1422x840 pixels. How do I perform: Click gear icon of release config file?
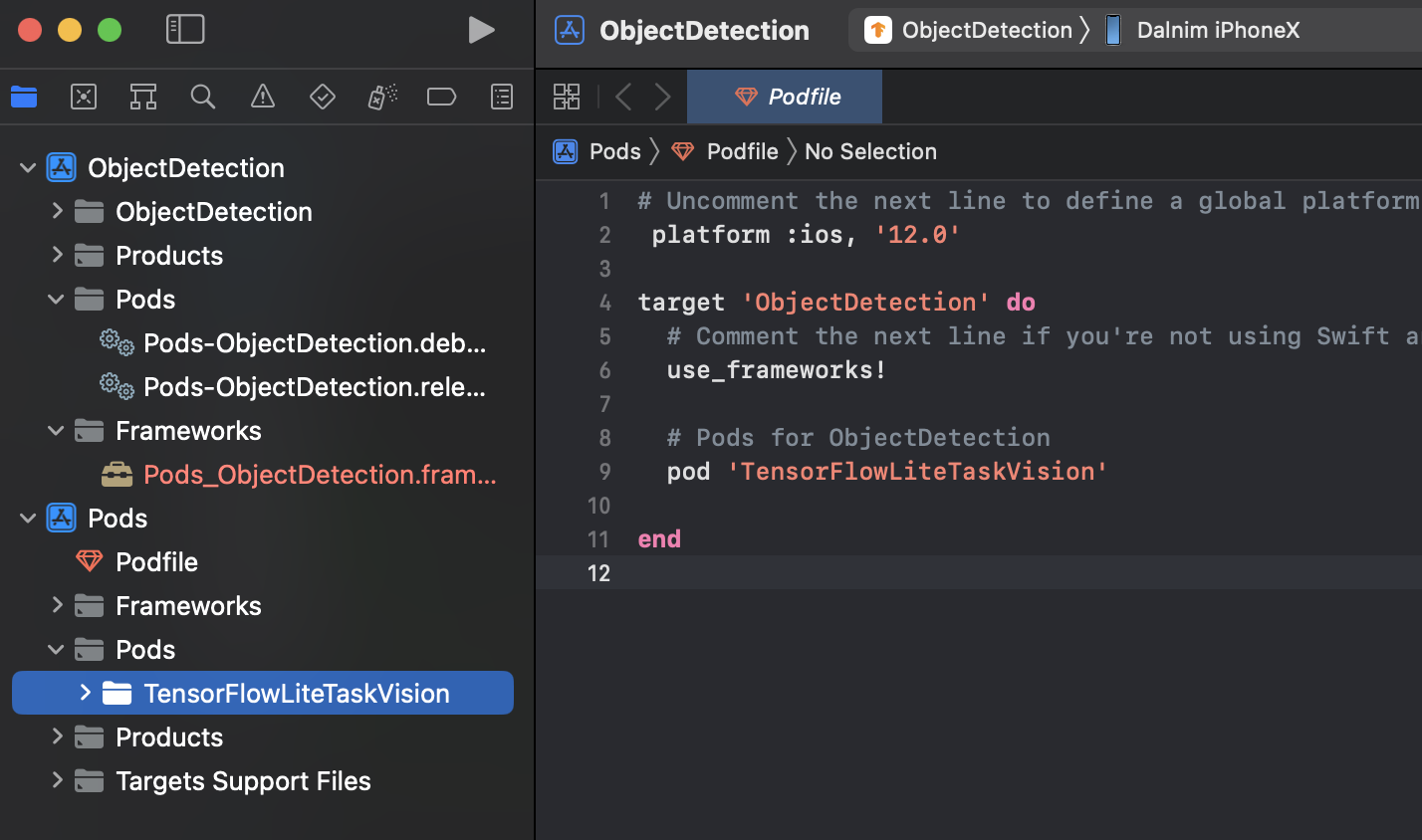click(118, 386)
